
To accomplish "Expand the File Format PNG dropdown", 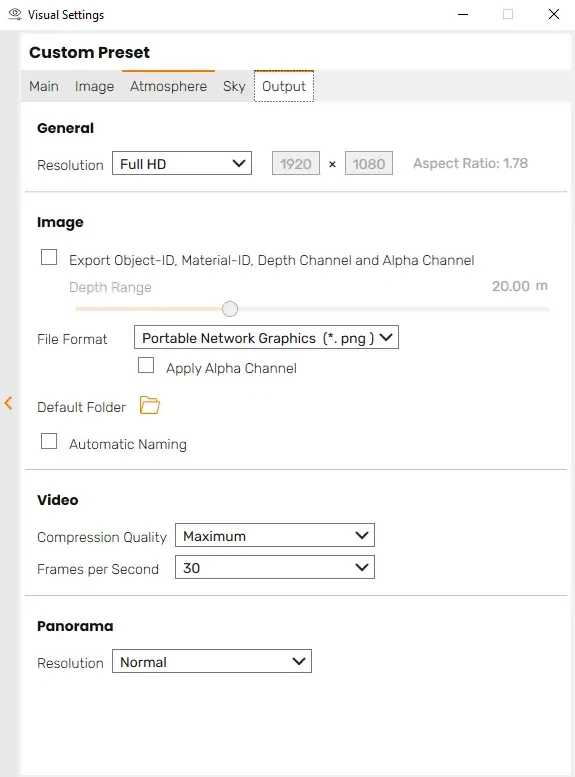I will [266, 337].
